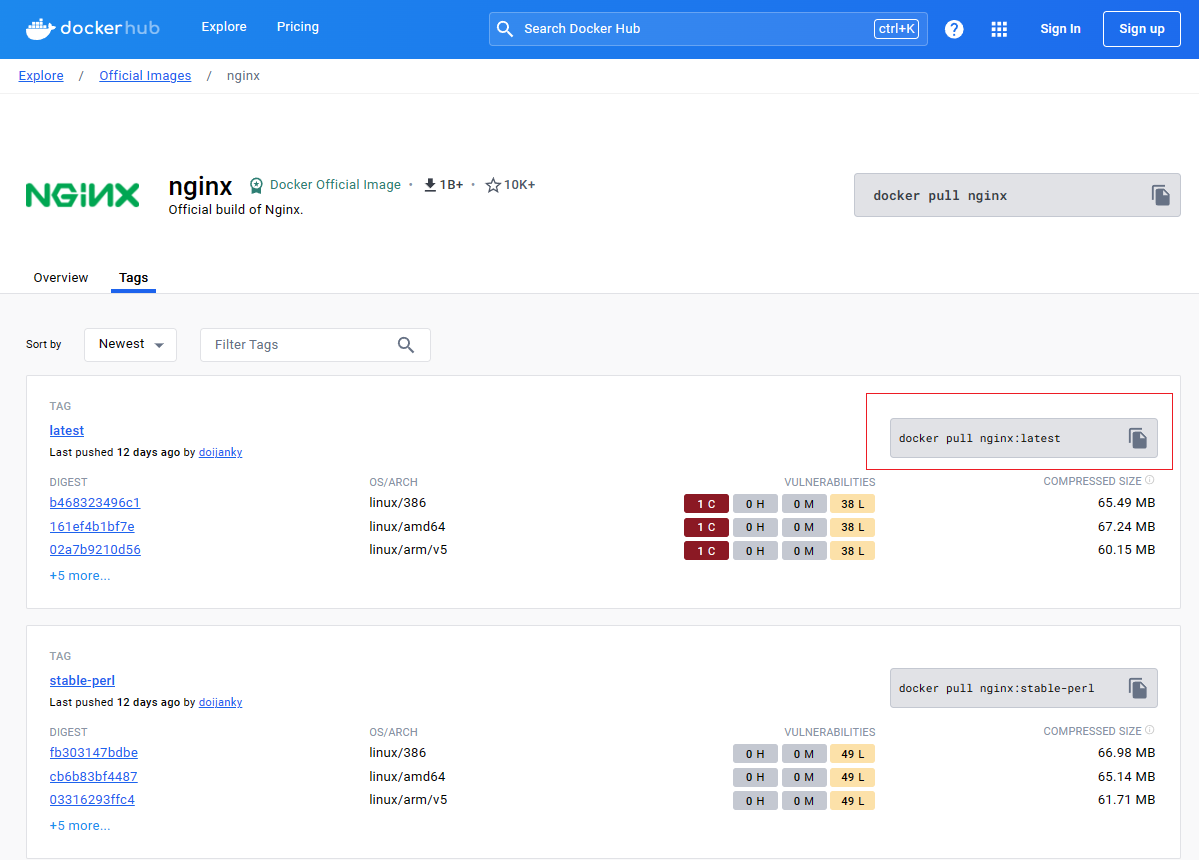The height and width of the screenshot is (860, 1199).
Task: Copy docker pull nginx:latest command
Action: point(1137,438)
